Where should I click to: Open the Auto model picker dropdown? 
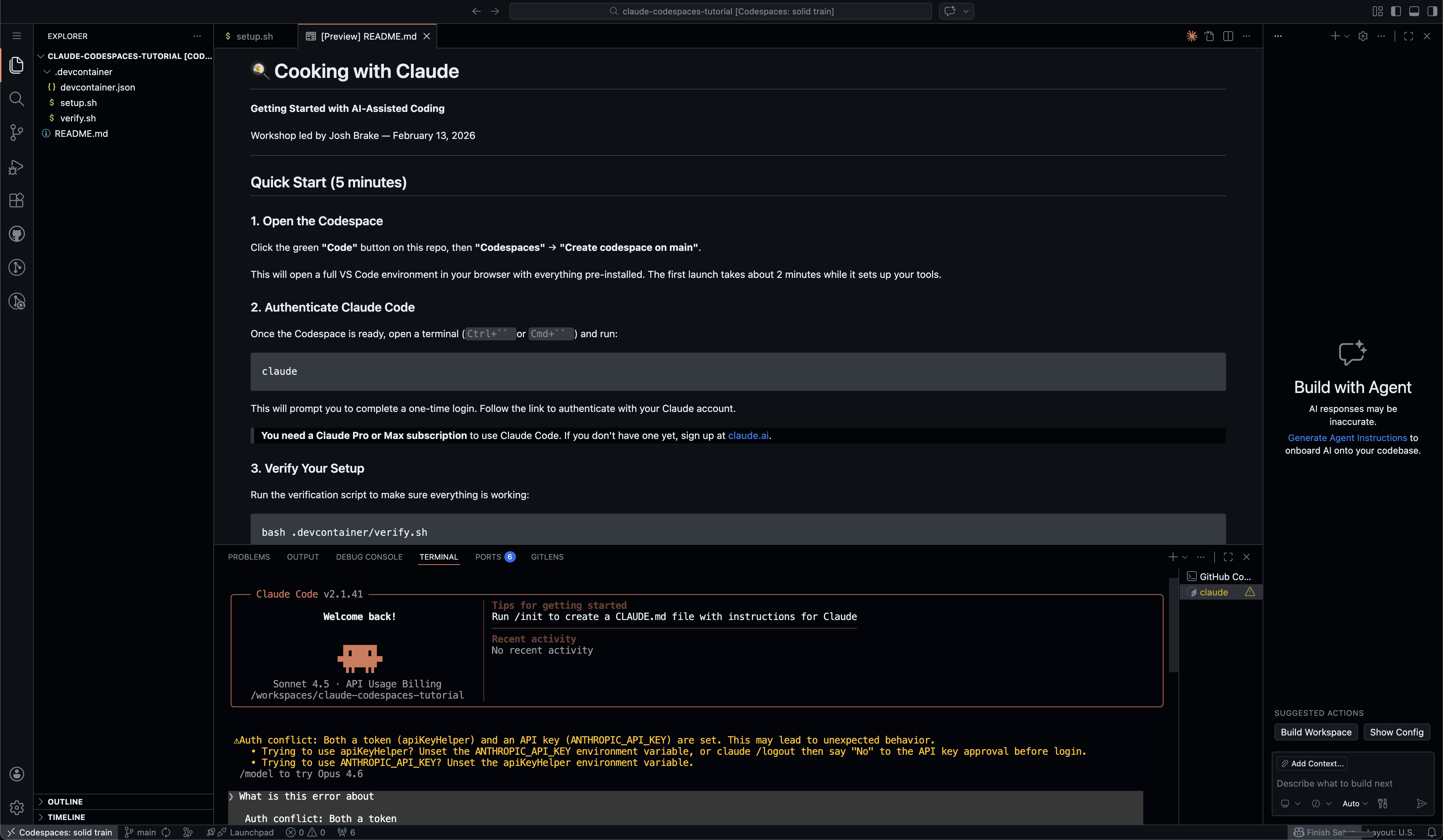click(x=1355, y=804)
